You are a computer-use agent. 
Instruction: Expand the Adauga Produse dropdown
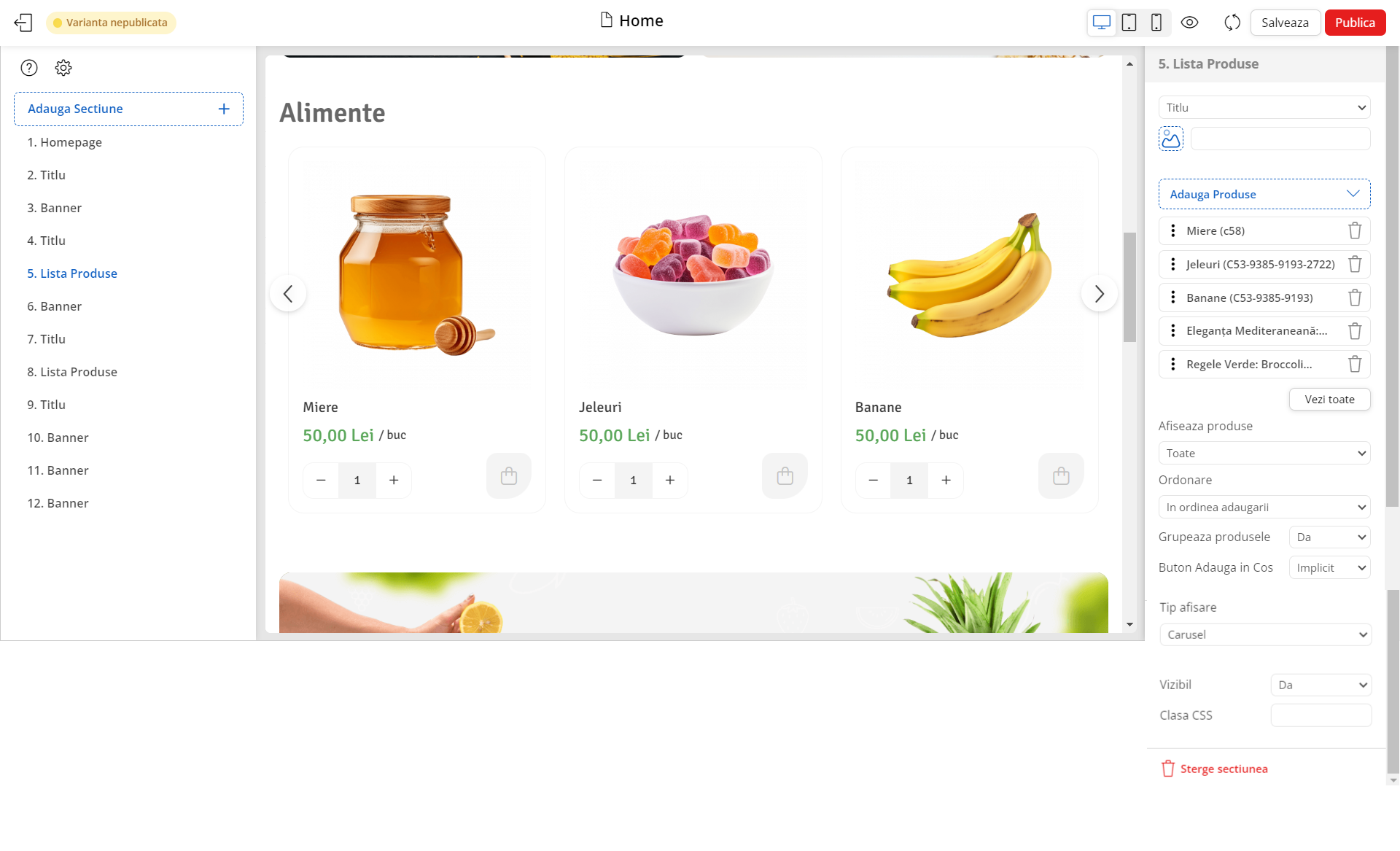pos(1264,194)
